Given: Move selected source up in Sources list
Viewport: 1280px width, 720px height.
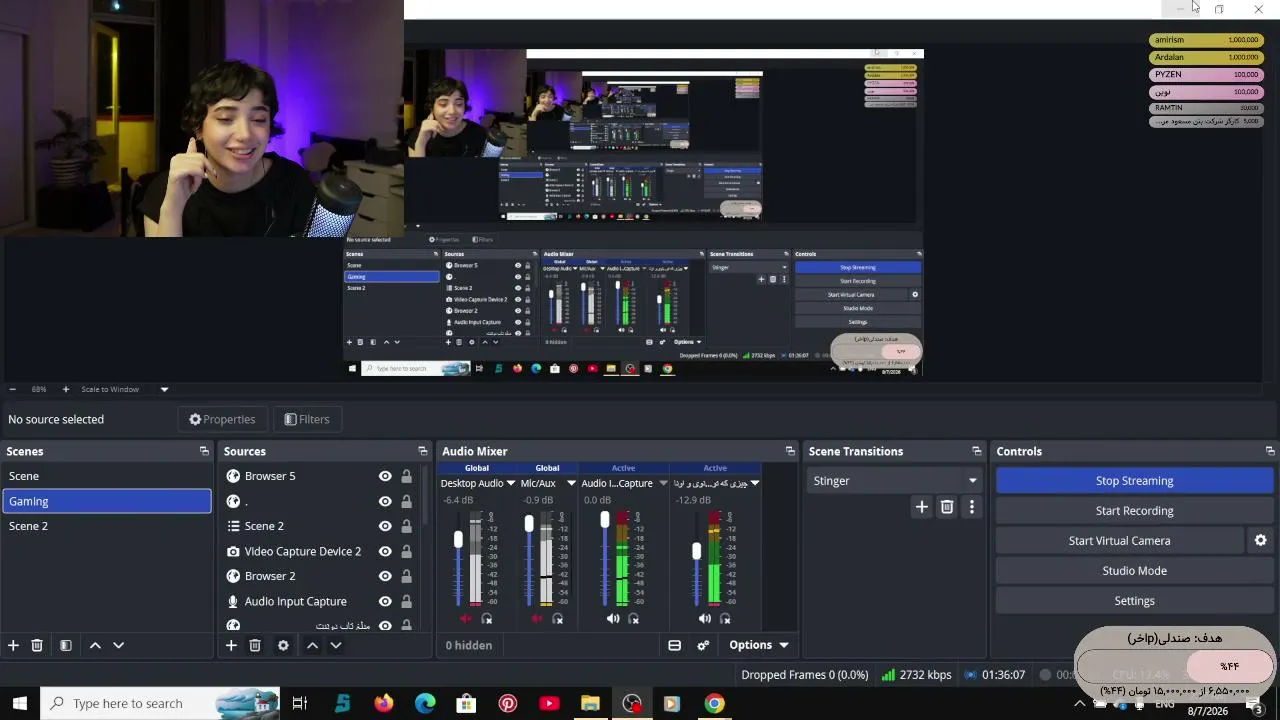Looking at the screenshot, I should 312,646.
